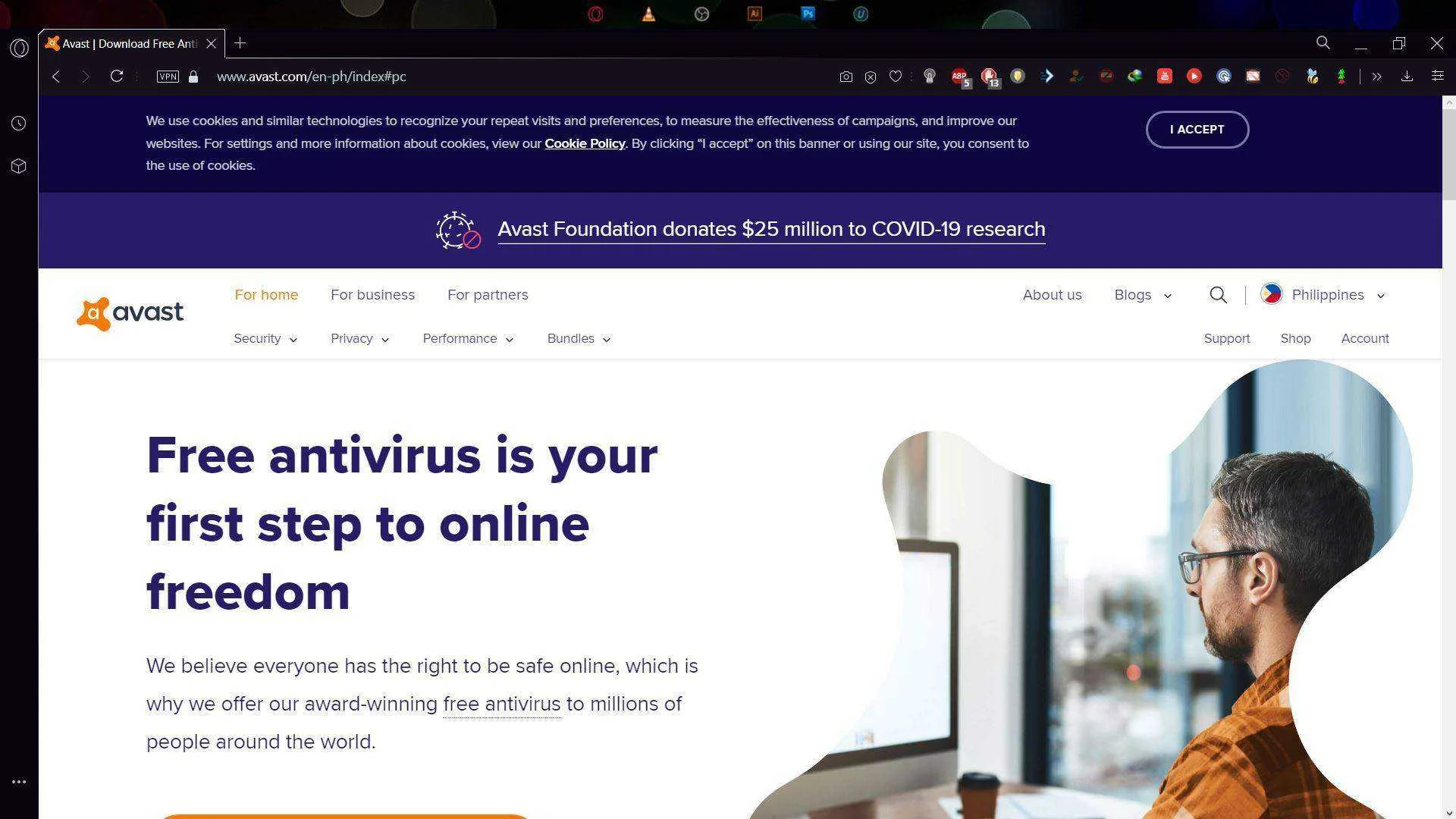This screenshot has height=819, width=1456.
Task: Follow the free antivirus text link
Action: 501,704
